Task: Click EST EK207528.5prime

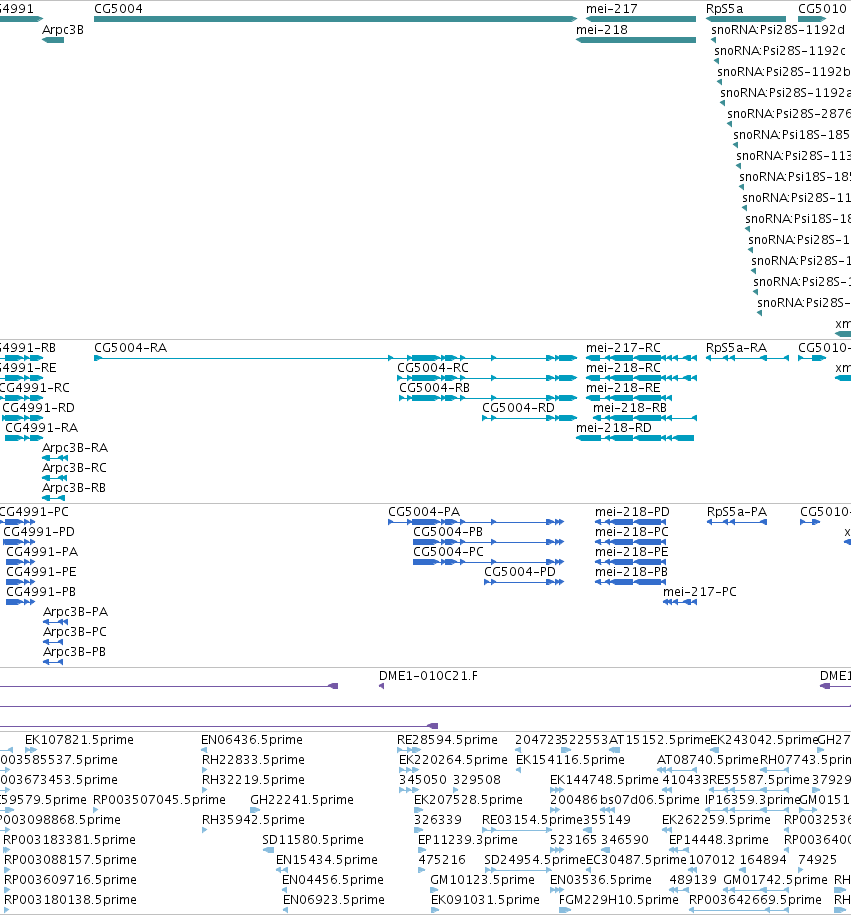Action: (468, 799)
